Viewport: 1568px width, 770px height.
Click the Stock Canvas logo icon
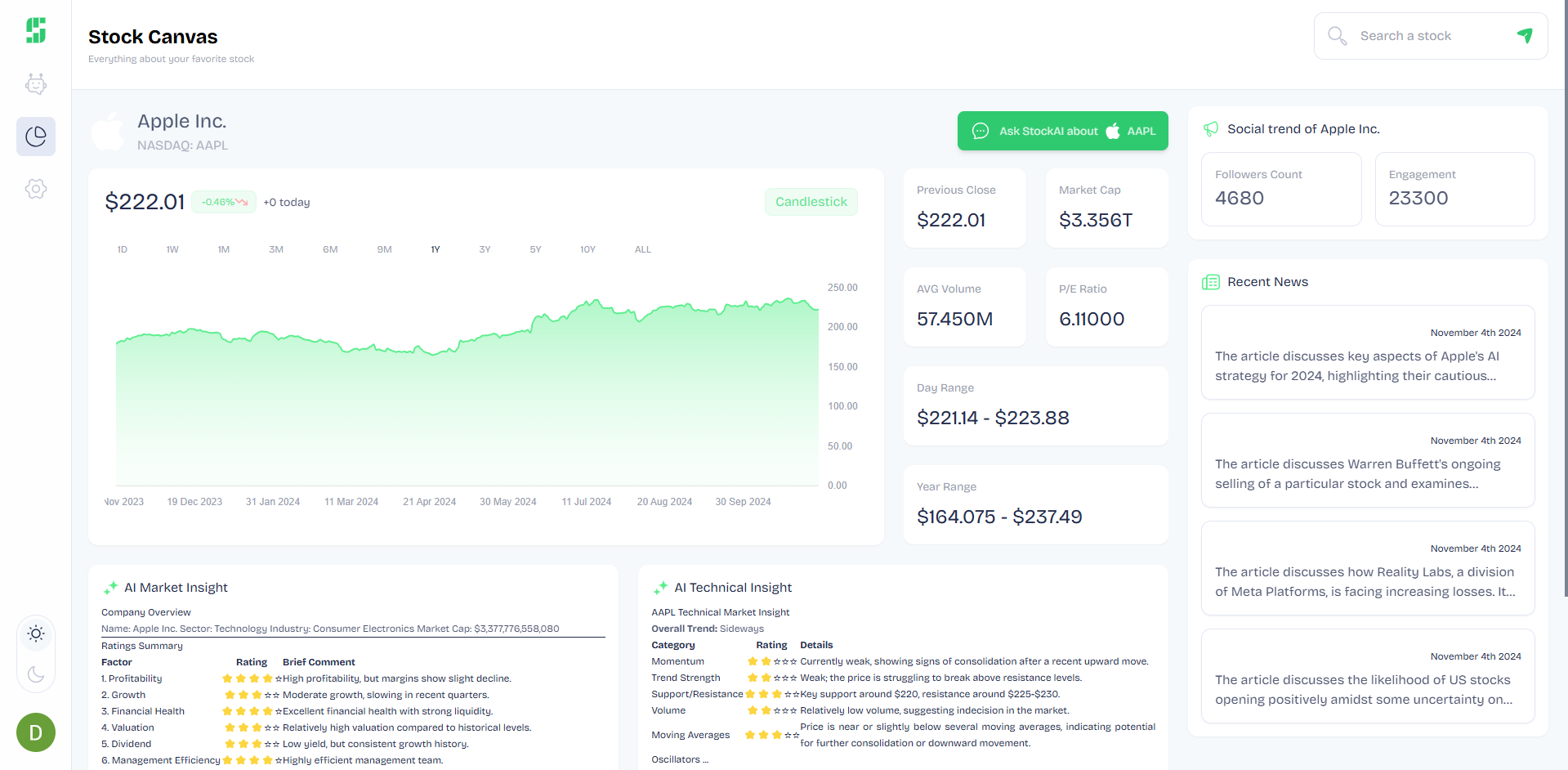[36, 30]
